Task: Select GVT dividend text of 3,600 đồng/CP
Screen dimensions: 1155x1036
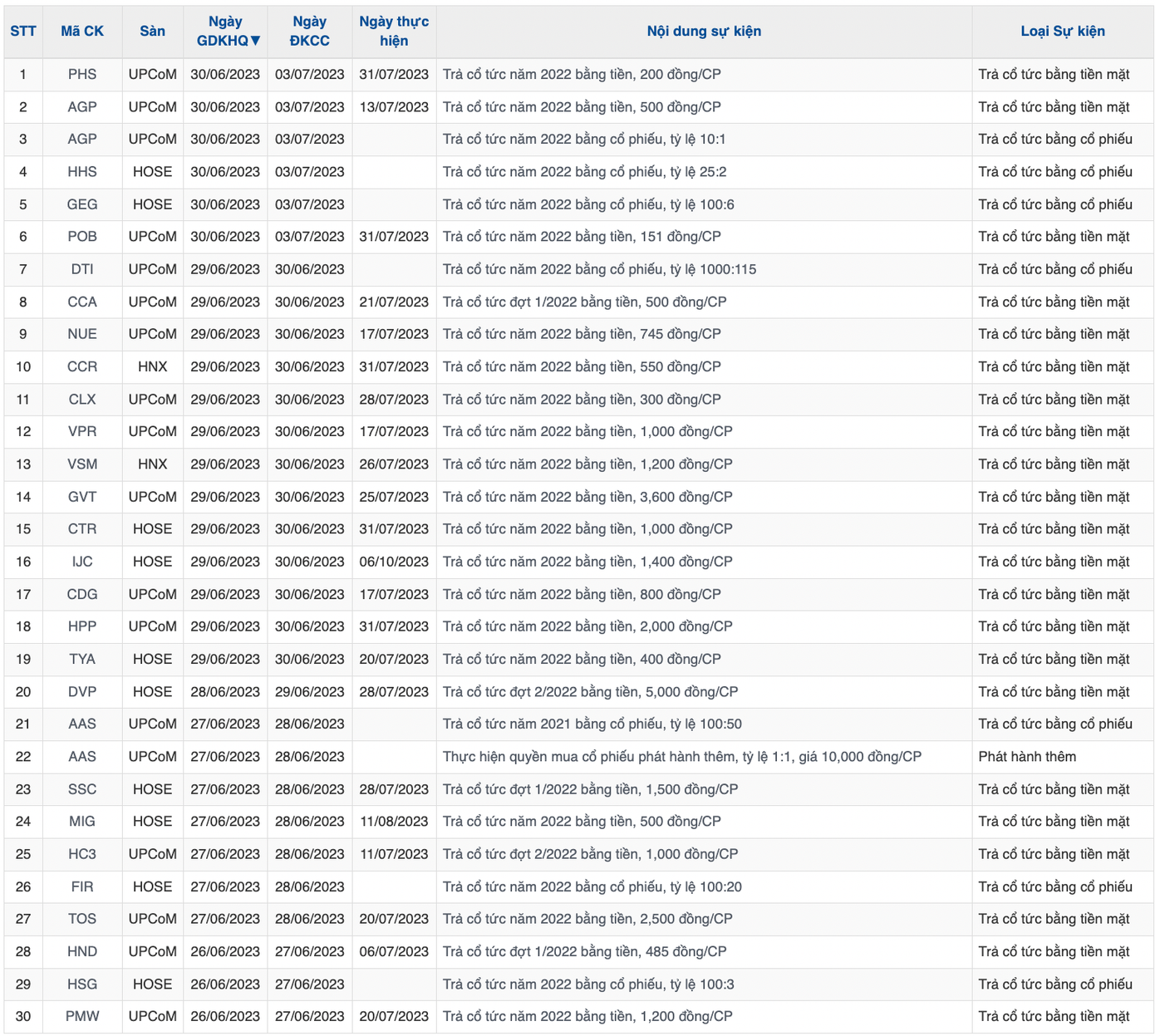Action: (587, 497)
